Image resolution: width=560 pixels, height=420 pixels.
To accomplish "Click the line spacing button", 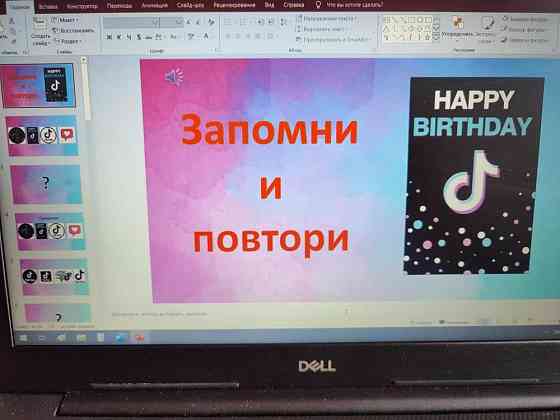I will coord(283,22).
